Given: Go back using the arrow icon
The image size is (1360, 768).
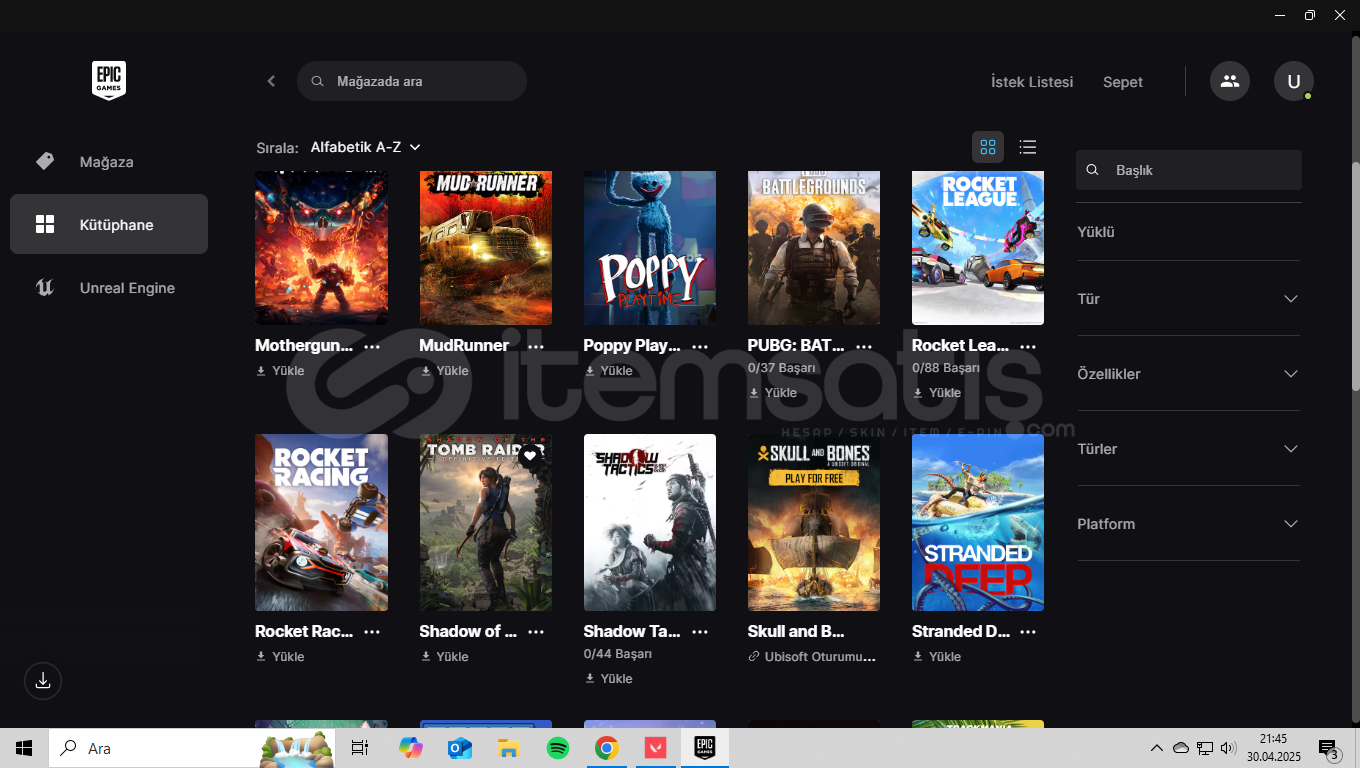Looking at the screenshot, I should coord(271,81).
